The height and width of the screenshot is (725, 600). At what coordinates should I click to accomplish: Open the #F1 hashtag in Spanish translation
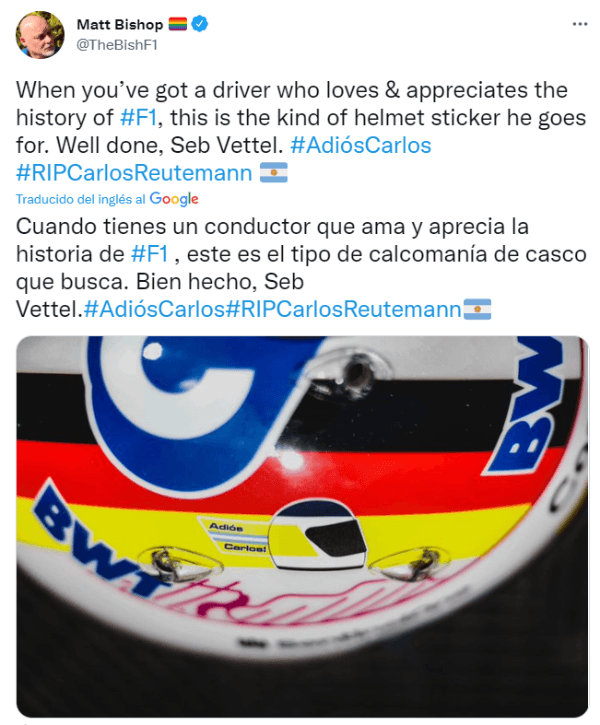149,254
